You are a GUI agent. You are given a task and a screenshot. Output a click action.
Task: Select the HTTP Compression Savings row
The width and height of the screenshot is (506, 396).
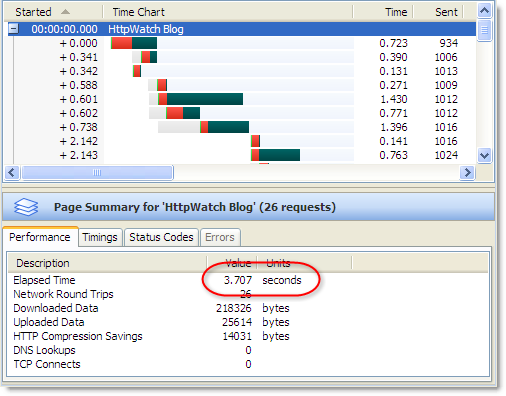coord(247,336)
